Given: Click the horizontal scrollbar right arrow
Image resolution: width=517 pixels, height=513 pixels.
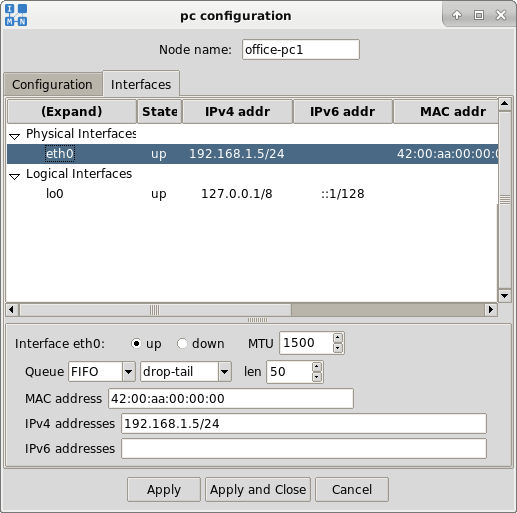Looking at the screenshot, I should tap(491, 310).
